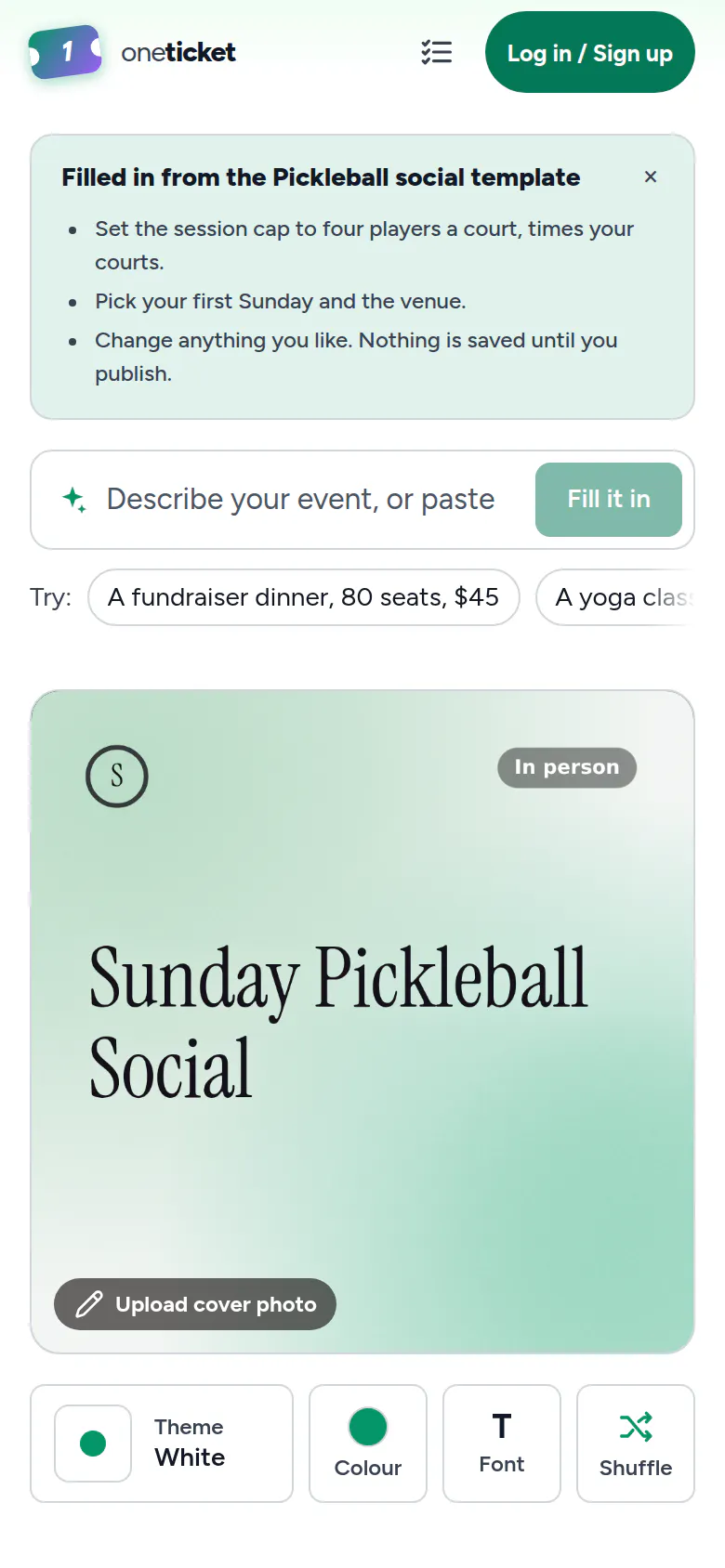Click the oneticket brand name text

pyautogui.click(x=178, y=52)
